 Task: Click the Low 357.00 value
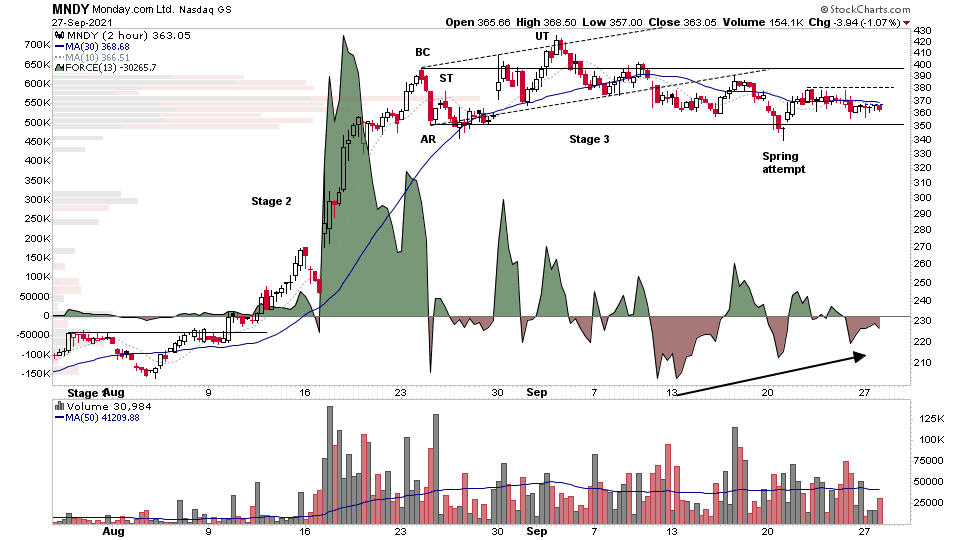click(x=612, y=23)
